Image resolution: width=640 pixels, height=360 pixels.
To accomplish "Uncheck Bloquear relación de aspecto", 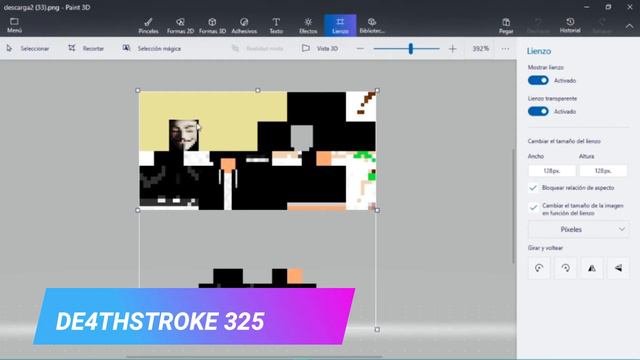I will tap(533, 188).
